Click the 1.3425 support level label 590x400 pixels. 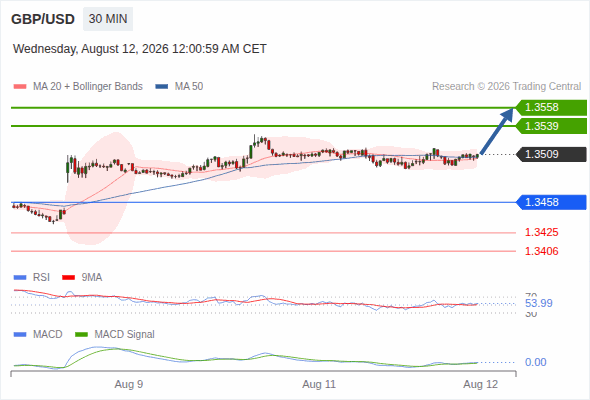pyautogui.click(x=541, y=232)
